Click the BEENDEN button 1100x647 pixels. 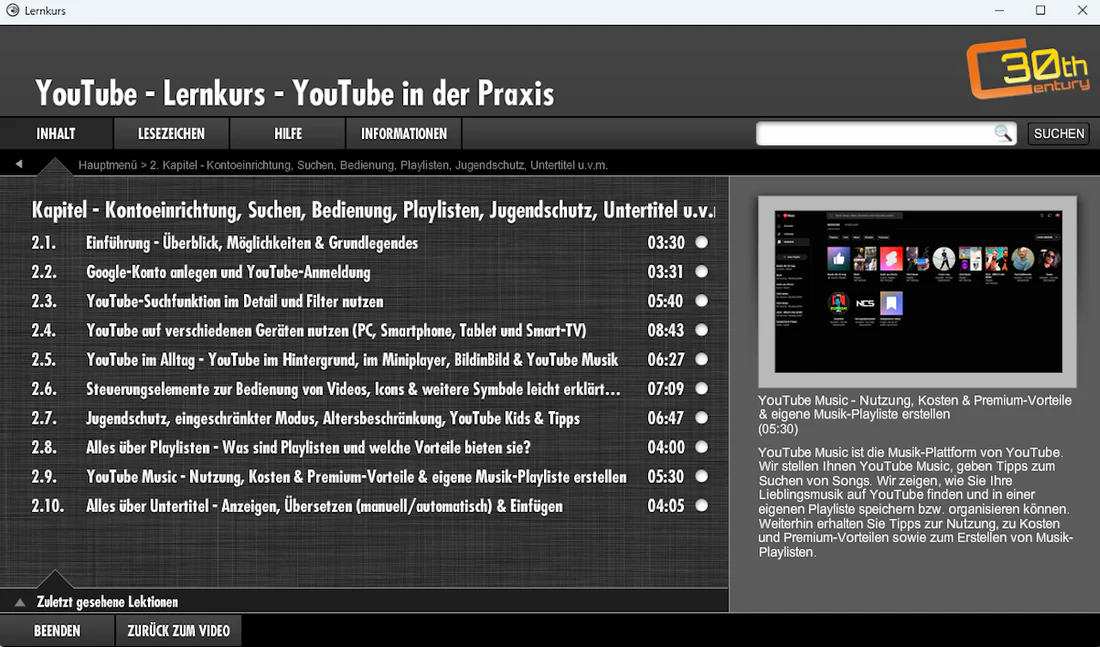click(57, 630)
